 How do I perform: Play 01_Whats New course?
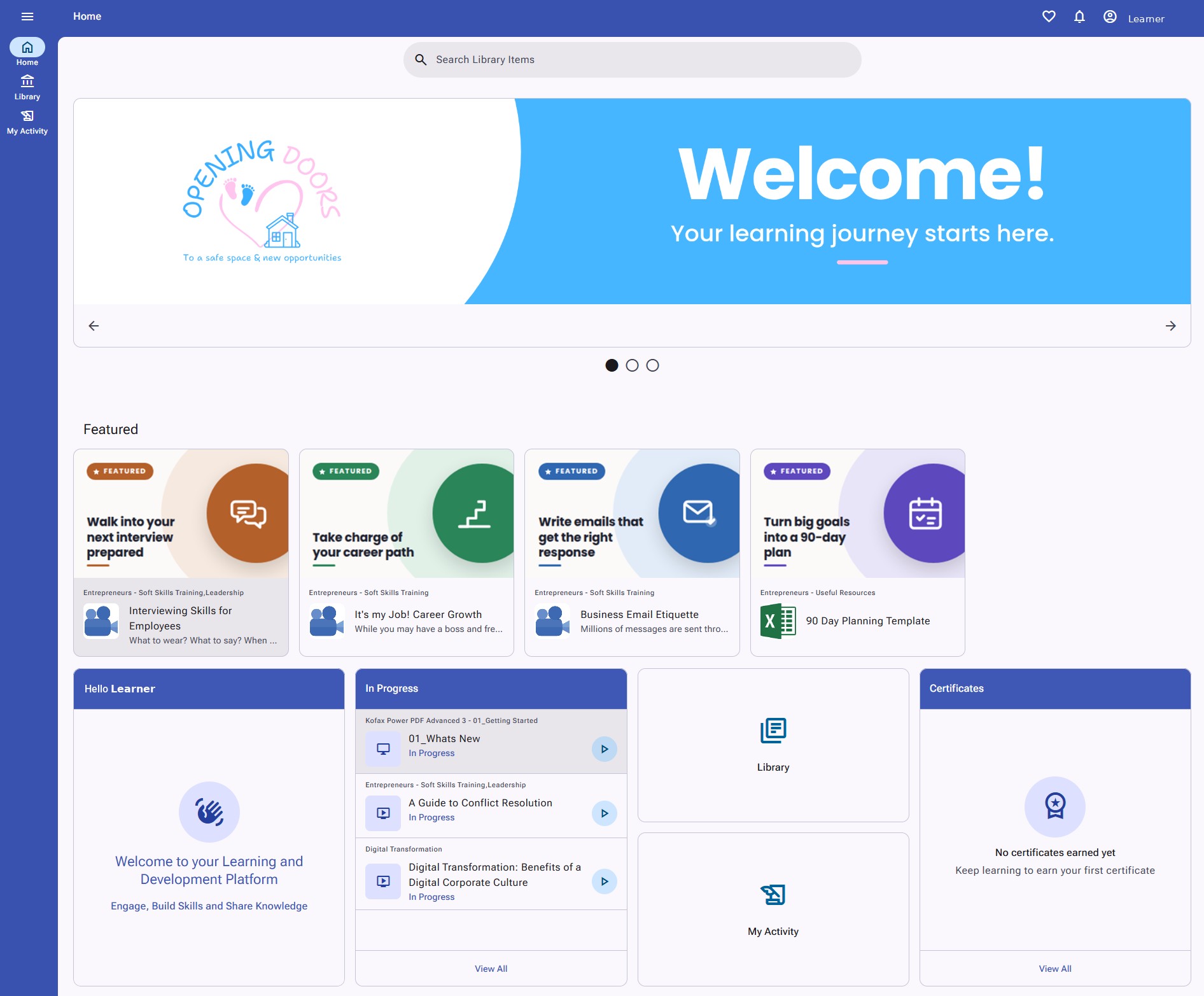pyautogui.click(x=605, y=749)
